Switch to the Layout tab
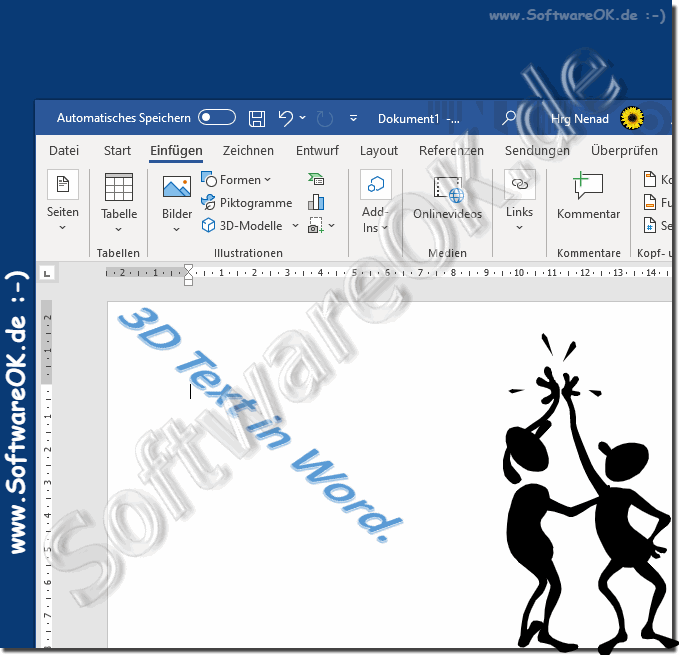The height and width of the screenshot is (655, 679). click(x=379, y=151)
